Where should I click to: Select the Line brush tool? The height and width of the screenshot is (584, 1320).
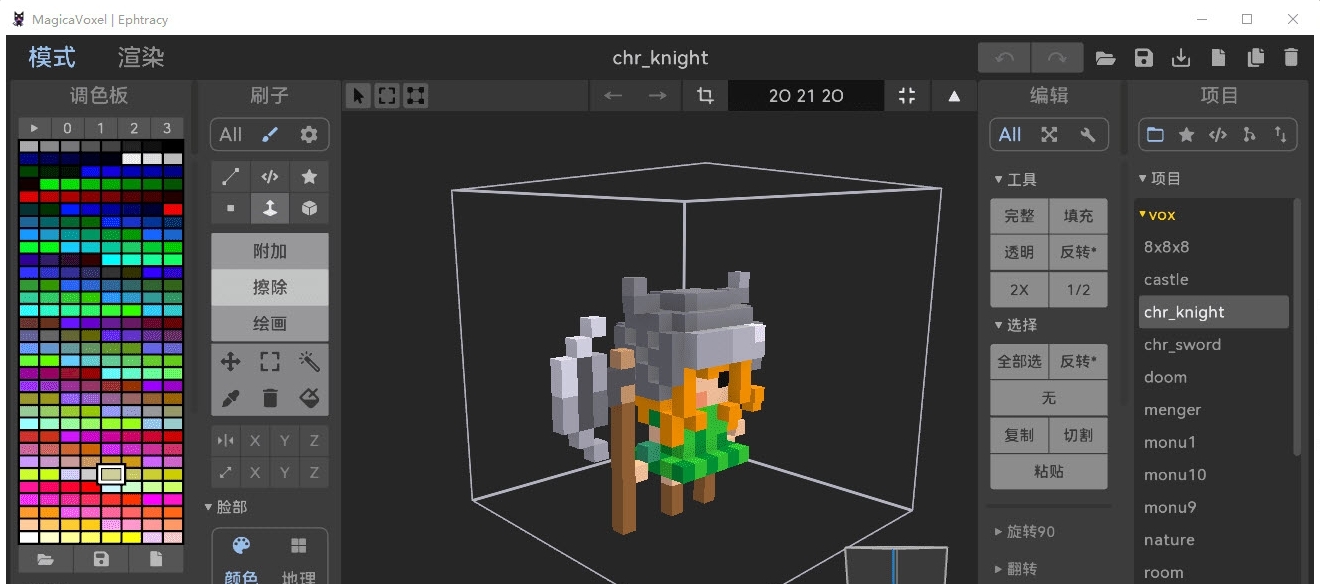pos(230,176)
